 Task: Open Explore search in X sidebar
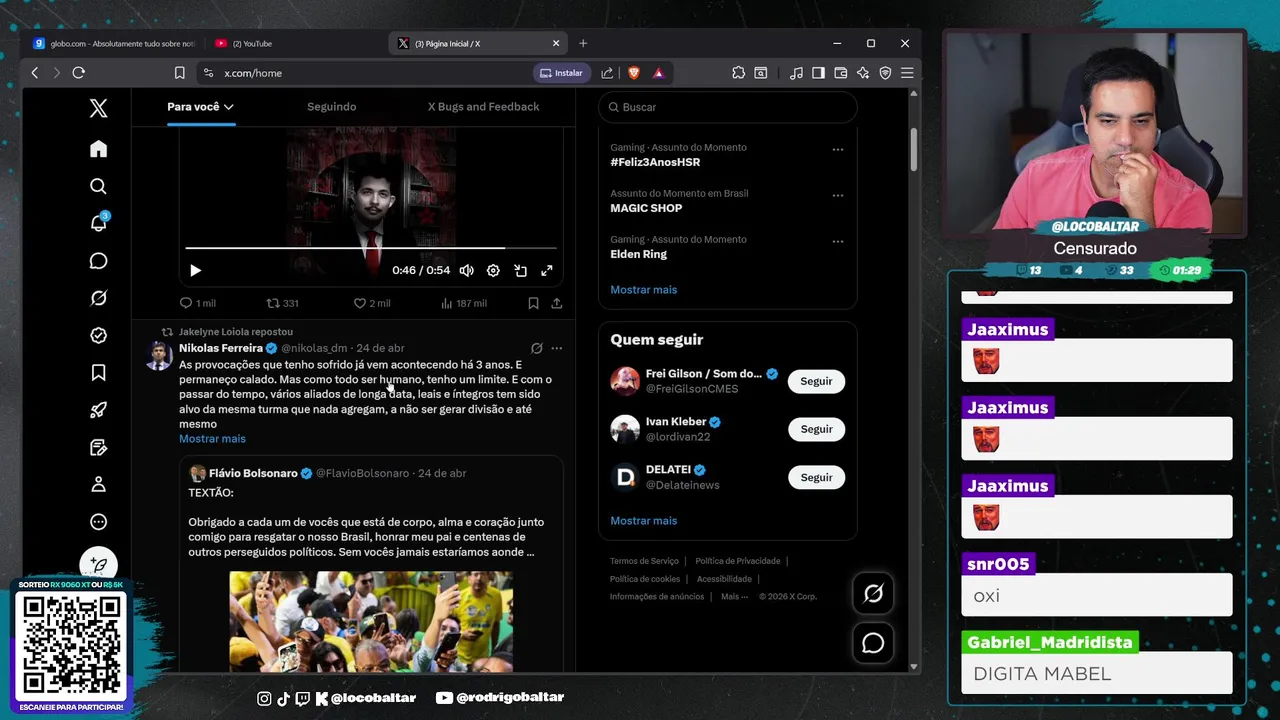point(98,186)
